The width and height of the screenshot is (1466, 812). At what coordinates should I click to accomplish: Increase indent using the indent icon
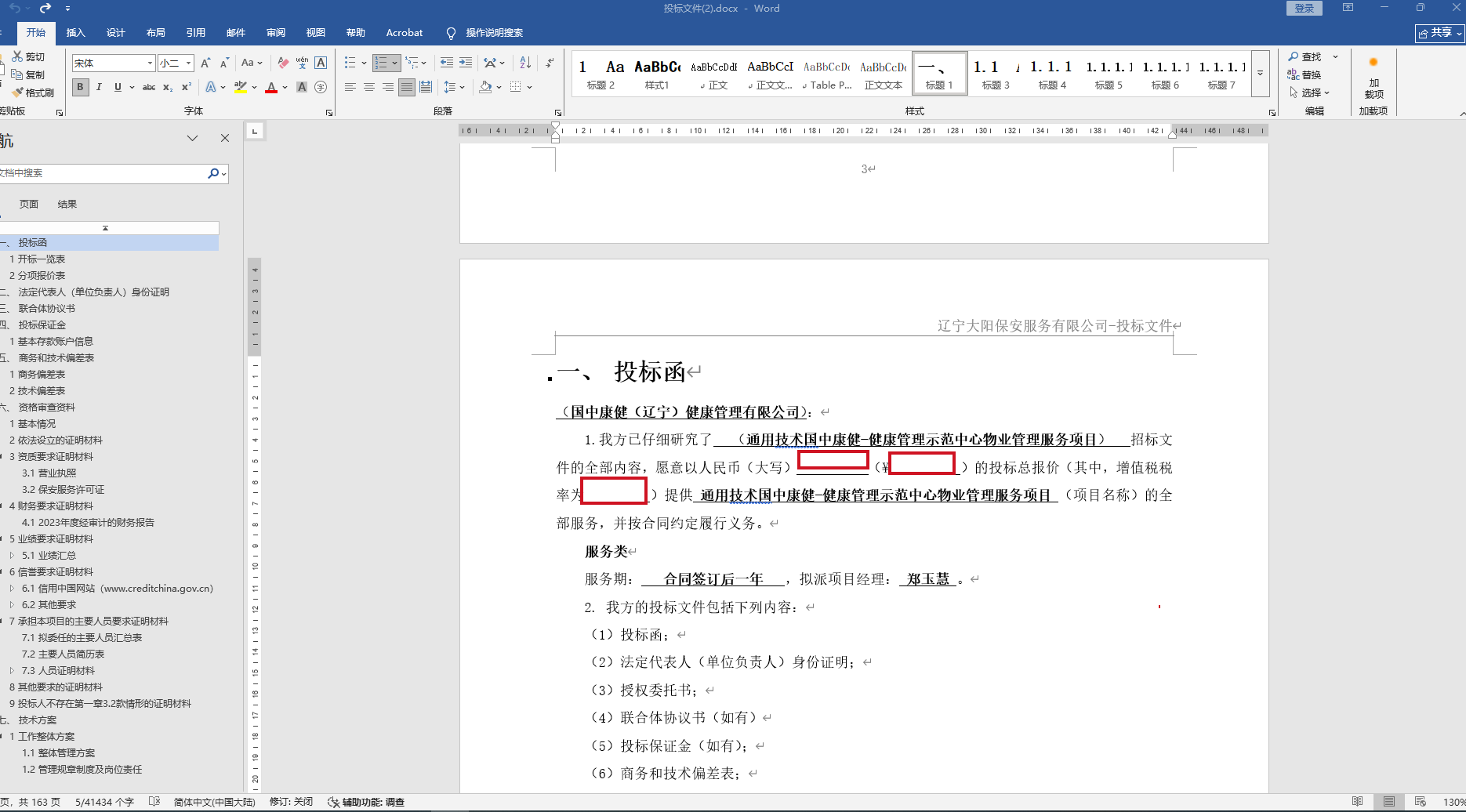click(466, 63)
